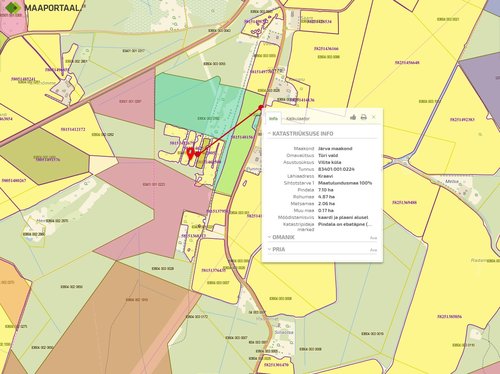The height and width of the screenshot is (374, 500).
Task: Click the thumbs-up icon in info popup
Action: [x=353, y=117]
